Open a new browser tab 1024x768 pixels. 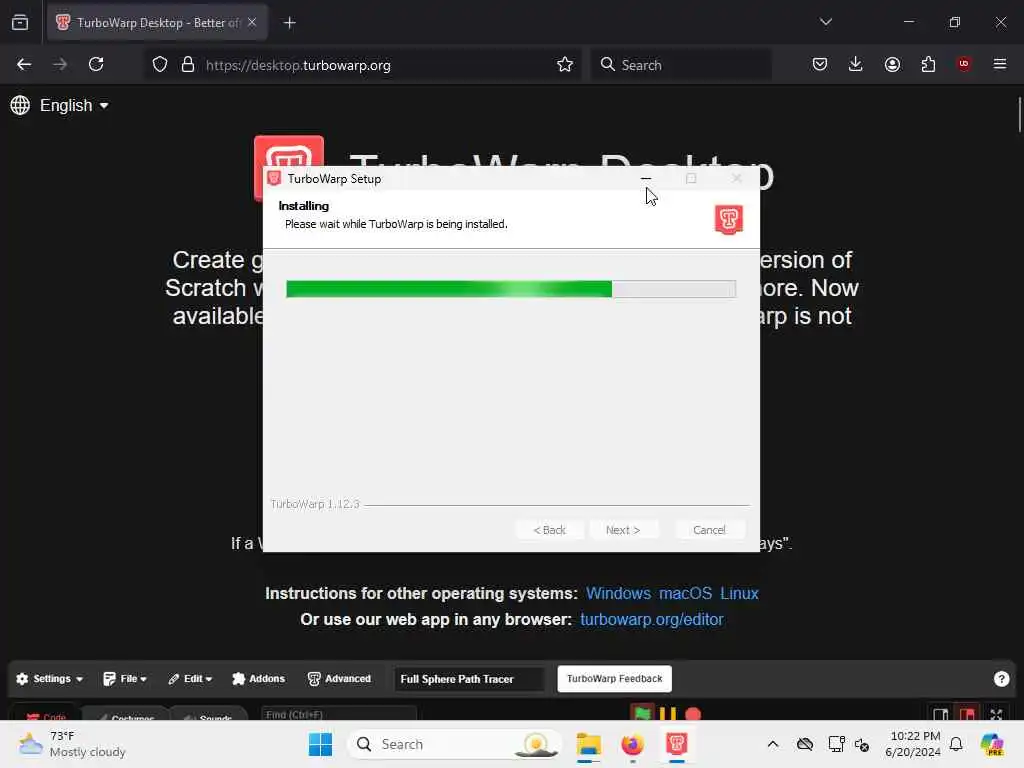pos(290,23)
